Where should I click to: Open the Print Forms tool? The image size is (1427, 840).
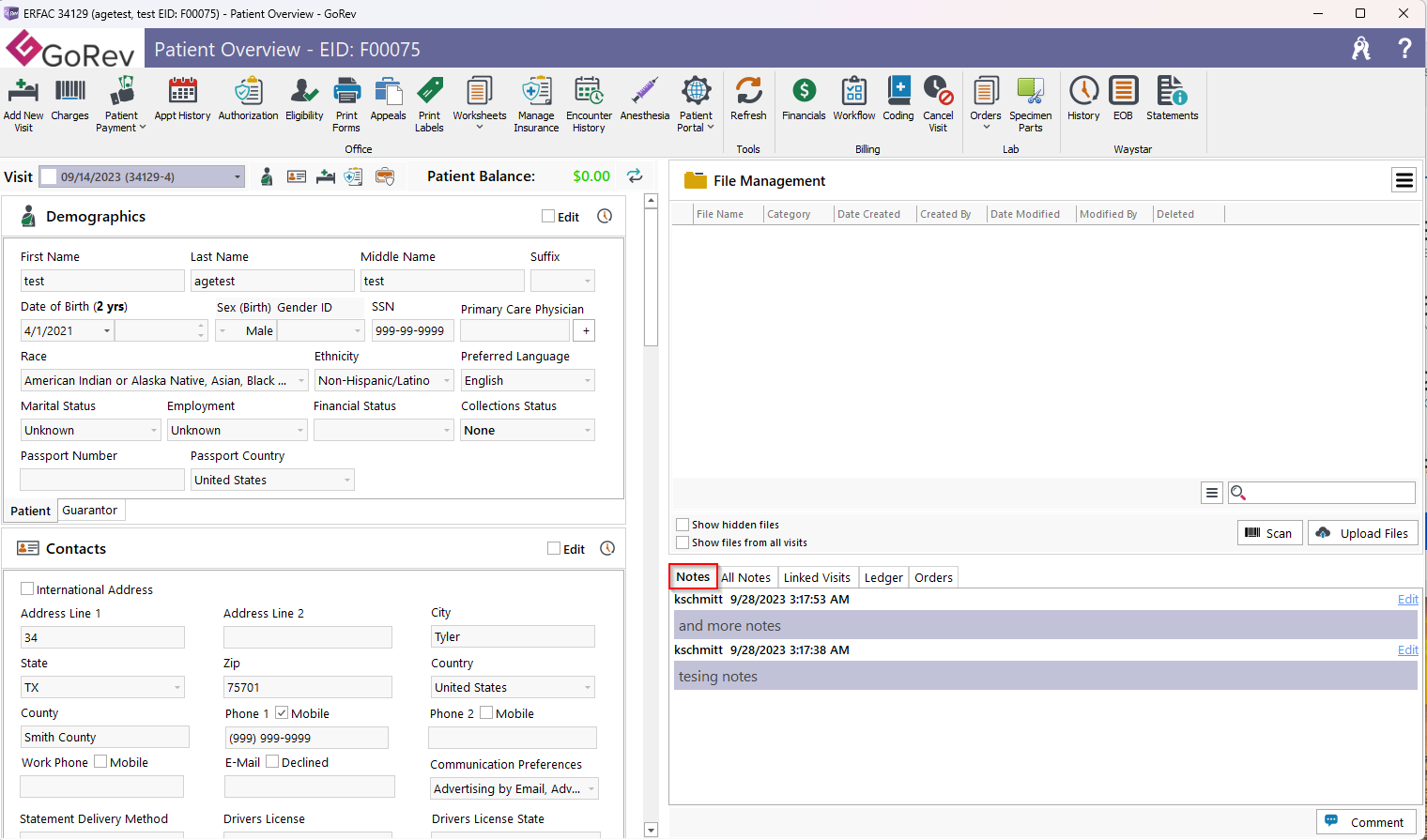[x=346, y=104]
